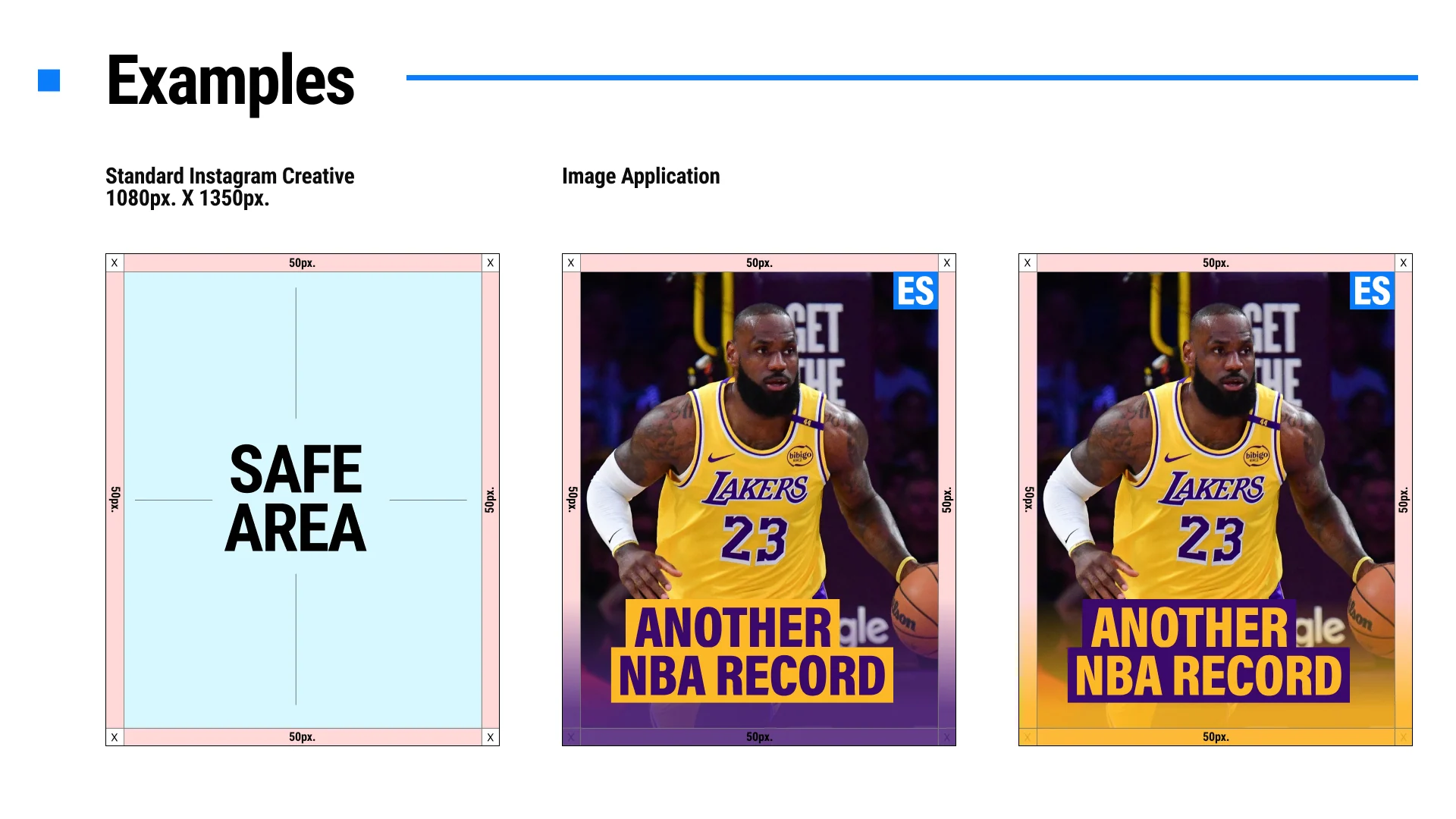Click the purple 'NBA RECORD' headline block on the yellow creative

[x=1209, y=675]
